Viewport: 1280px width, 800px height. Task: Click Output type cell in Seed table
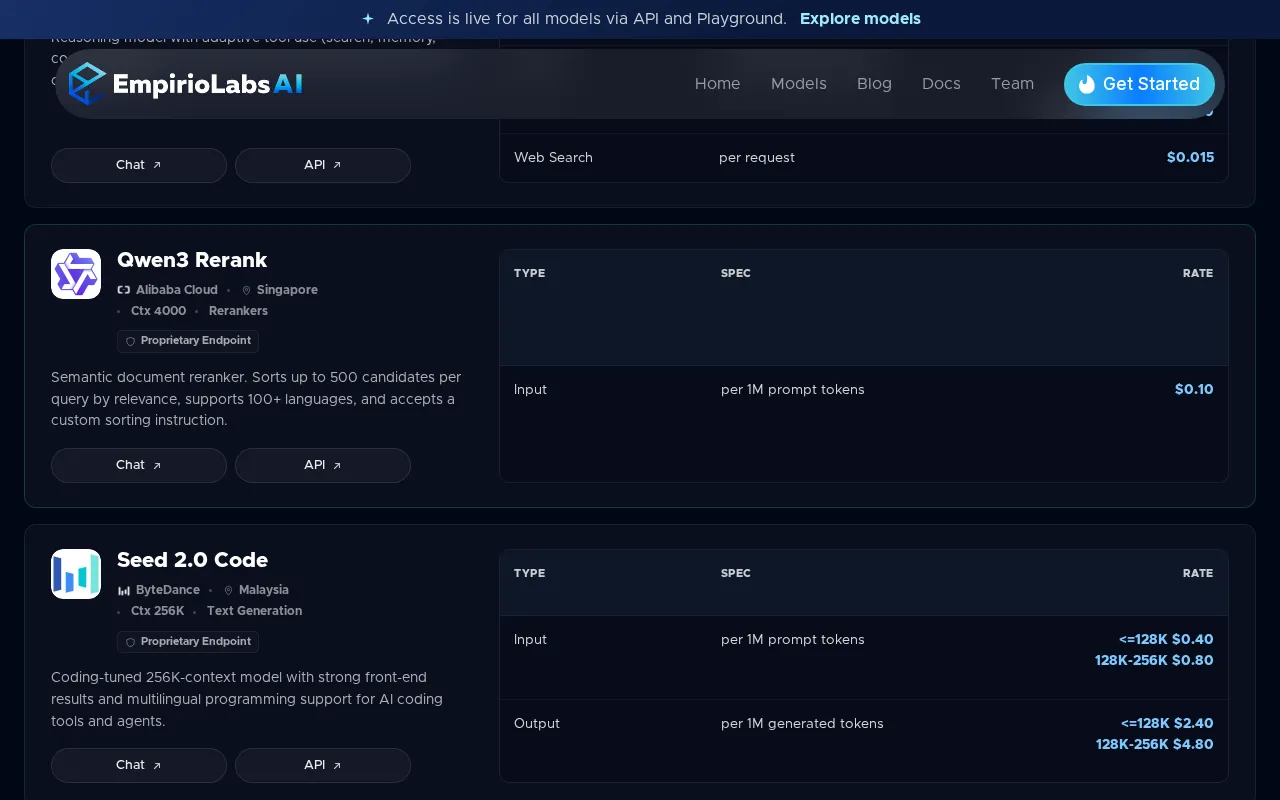point(537,724)
